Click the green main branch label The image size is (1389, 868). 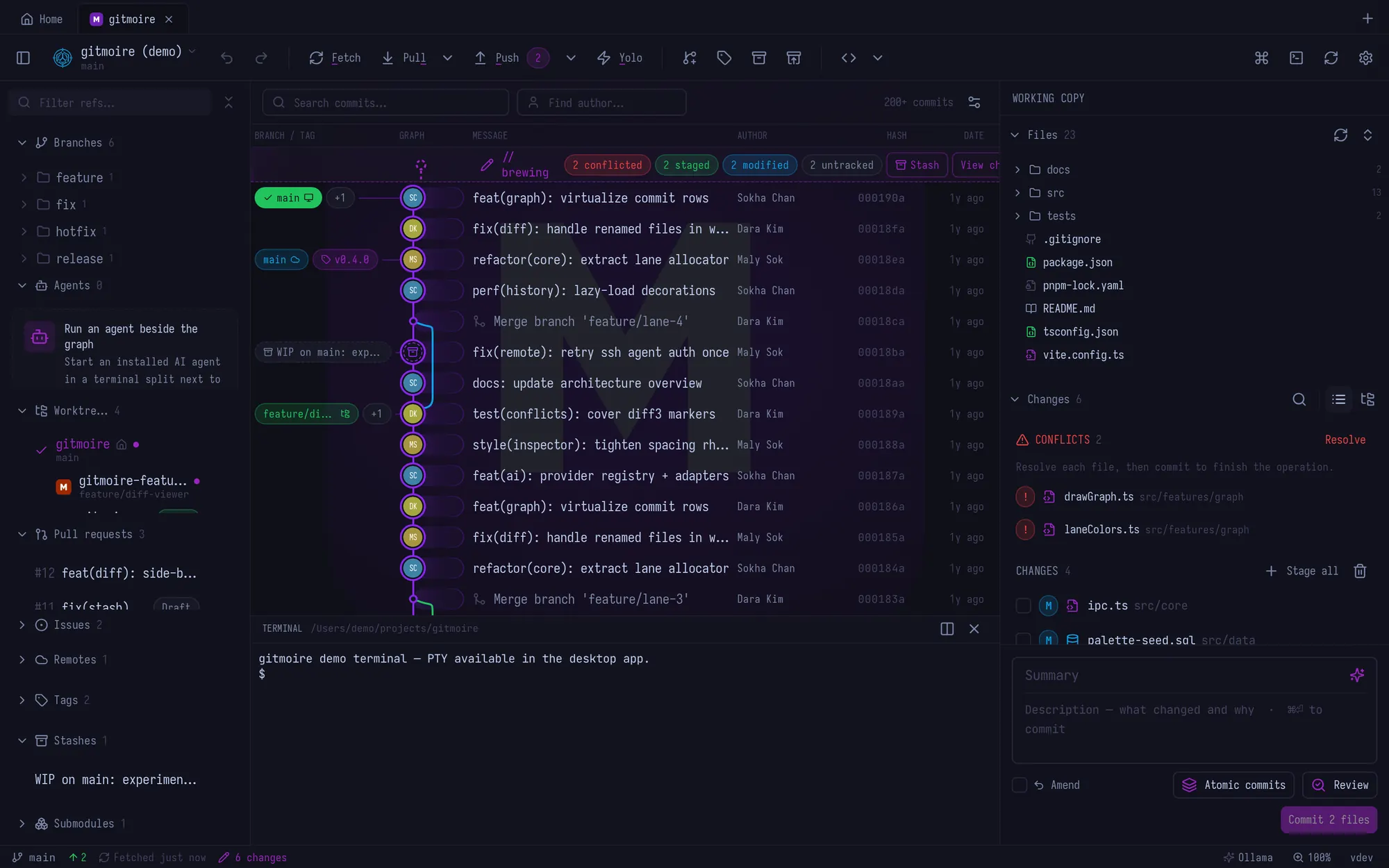(288, 198)
